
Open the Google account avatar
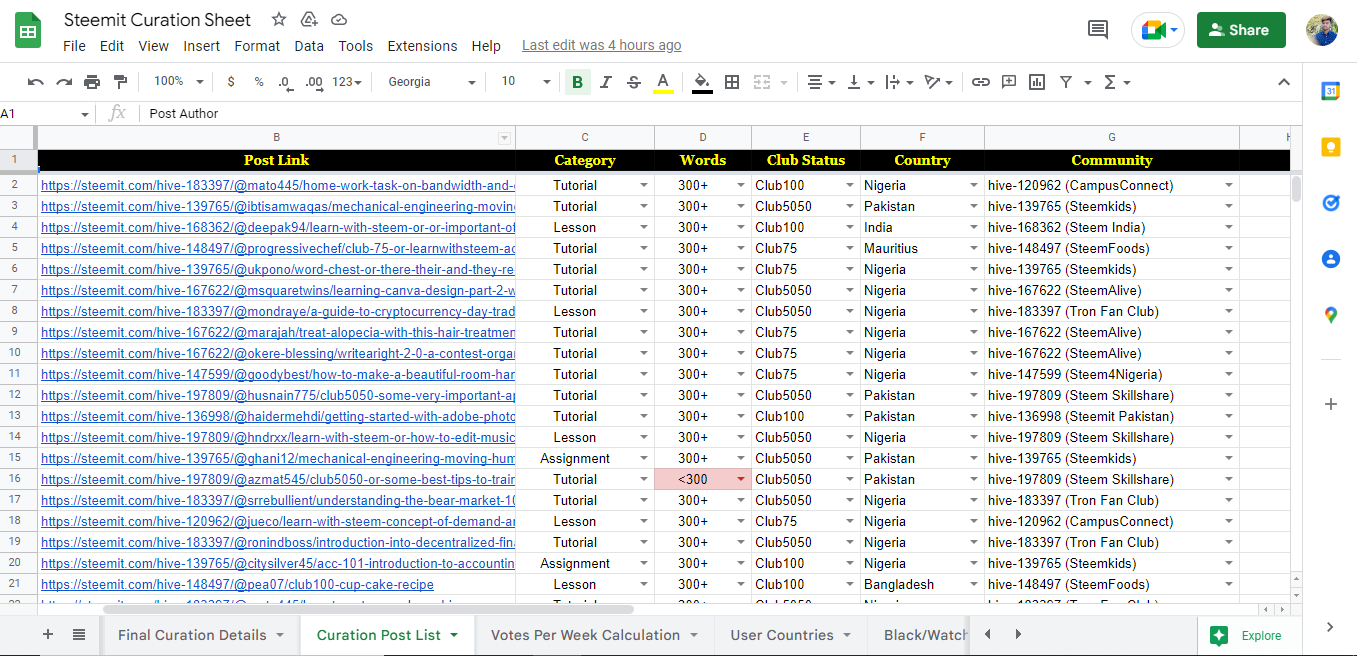(1322, 30)
